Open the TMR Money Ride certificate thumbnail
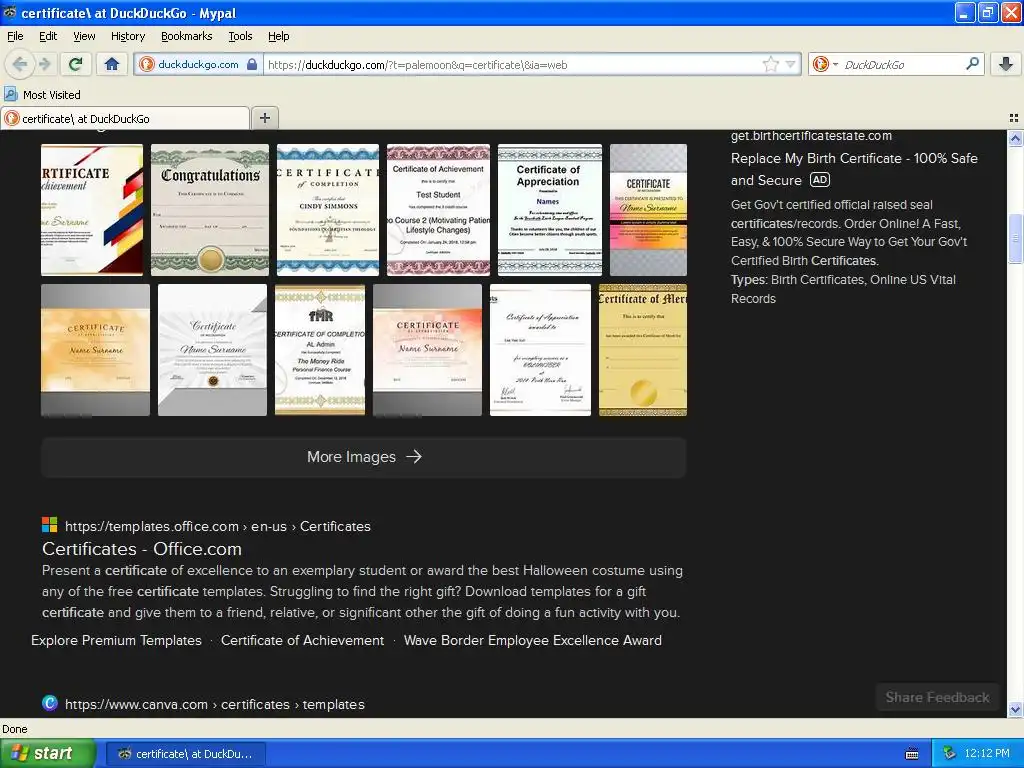Image resolution: width=1024 pixels, height=768 pixels. 320,350
